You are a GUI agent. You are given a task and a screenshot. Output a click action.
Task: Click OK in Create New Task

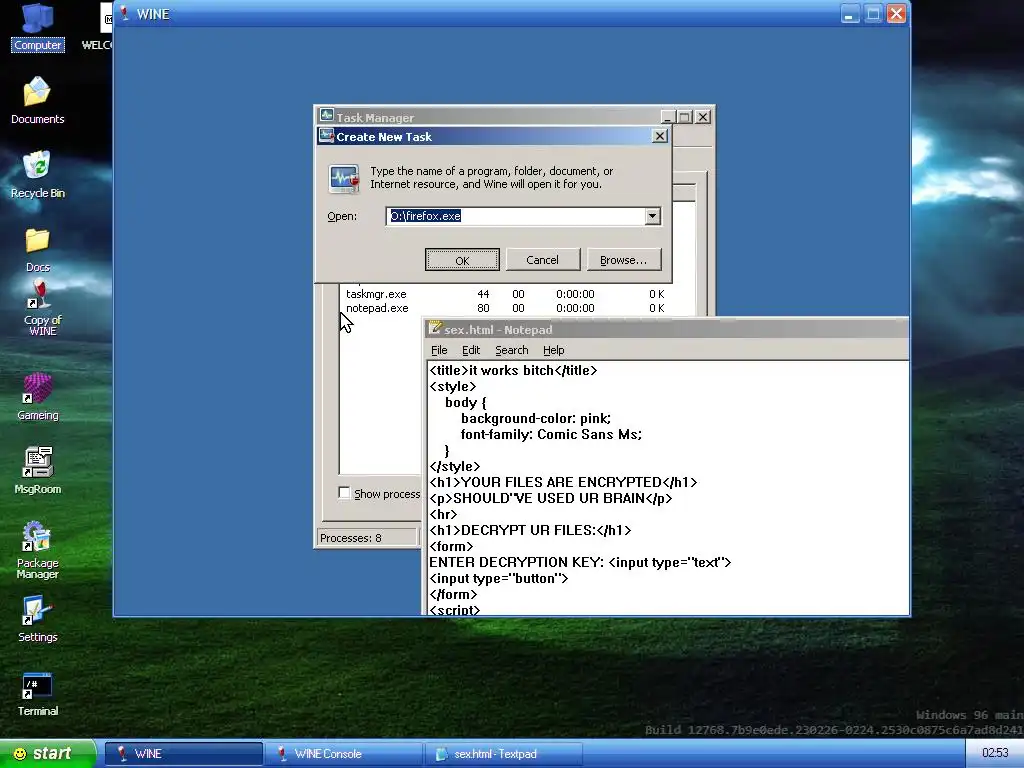(x=462, y=259)
